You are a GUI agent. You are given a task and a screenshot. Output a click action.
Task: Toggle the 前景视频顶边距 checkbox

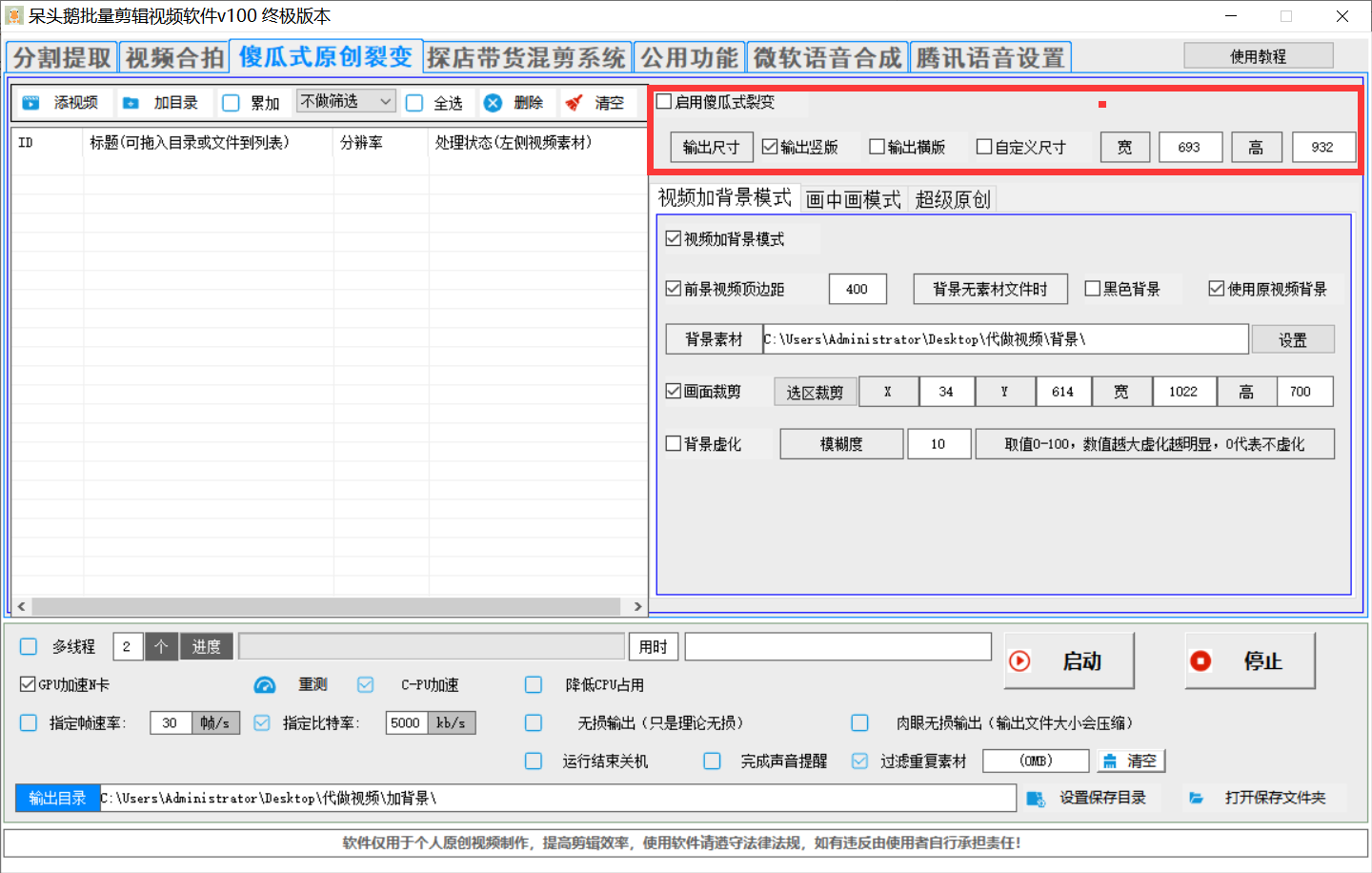click(674, 288)
